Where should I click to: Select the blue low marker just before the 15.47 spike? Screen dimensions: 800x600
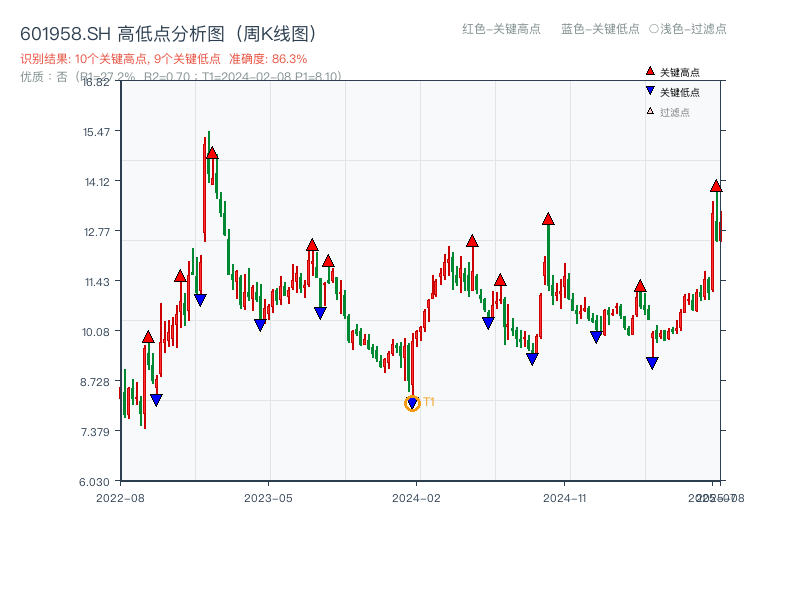200,299
